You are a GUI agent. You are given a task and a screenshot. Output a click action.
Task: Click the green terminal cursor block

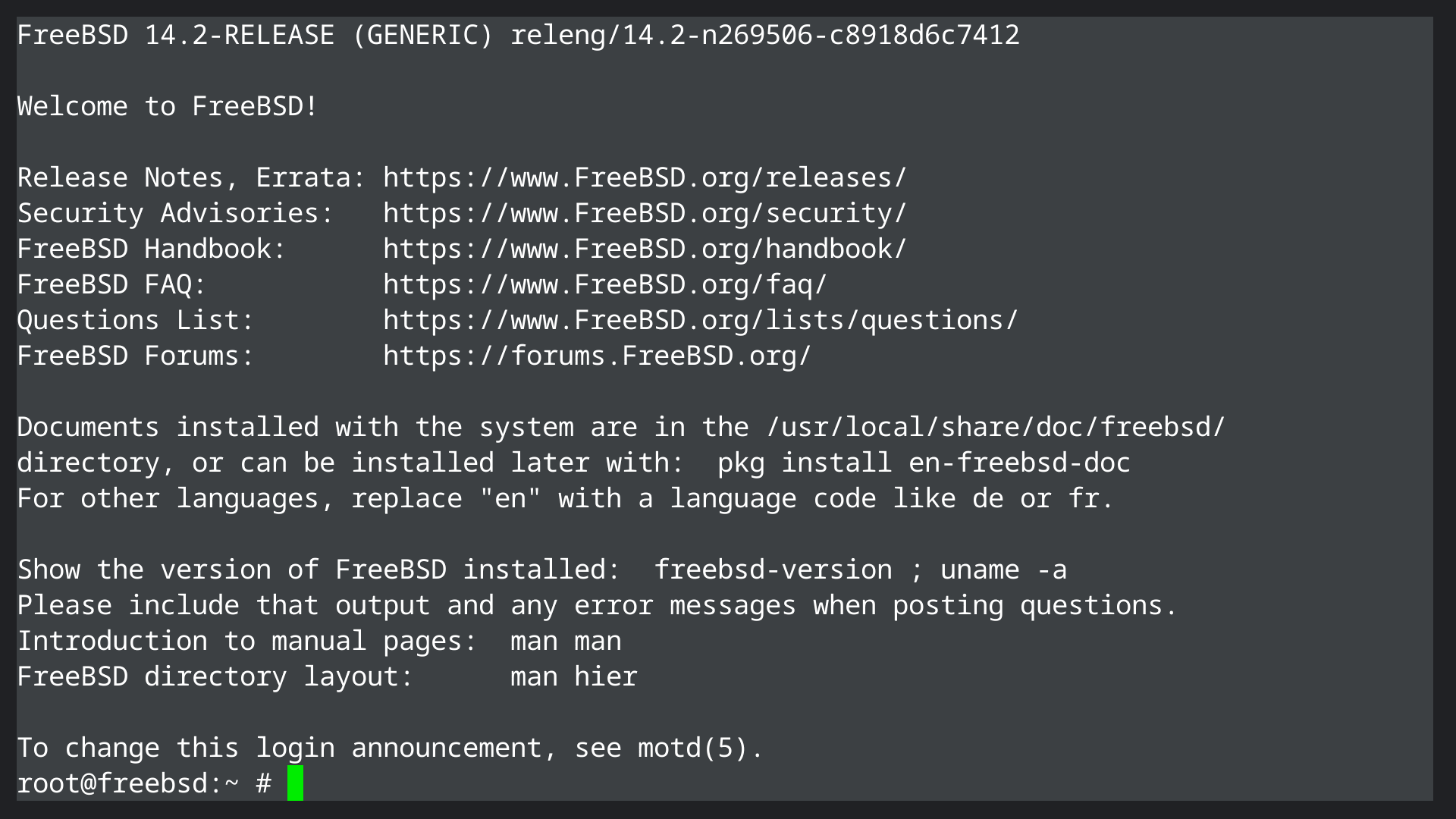[x=295, y=783]
